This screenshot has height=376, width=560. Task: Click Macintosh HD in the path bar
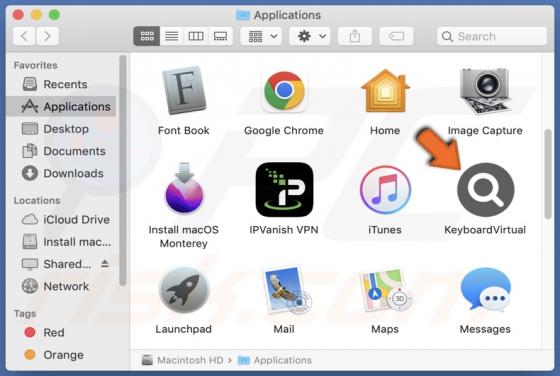pyautogui.click(x=183, y=360)
